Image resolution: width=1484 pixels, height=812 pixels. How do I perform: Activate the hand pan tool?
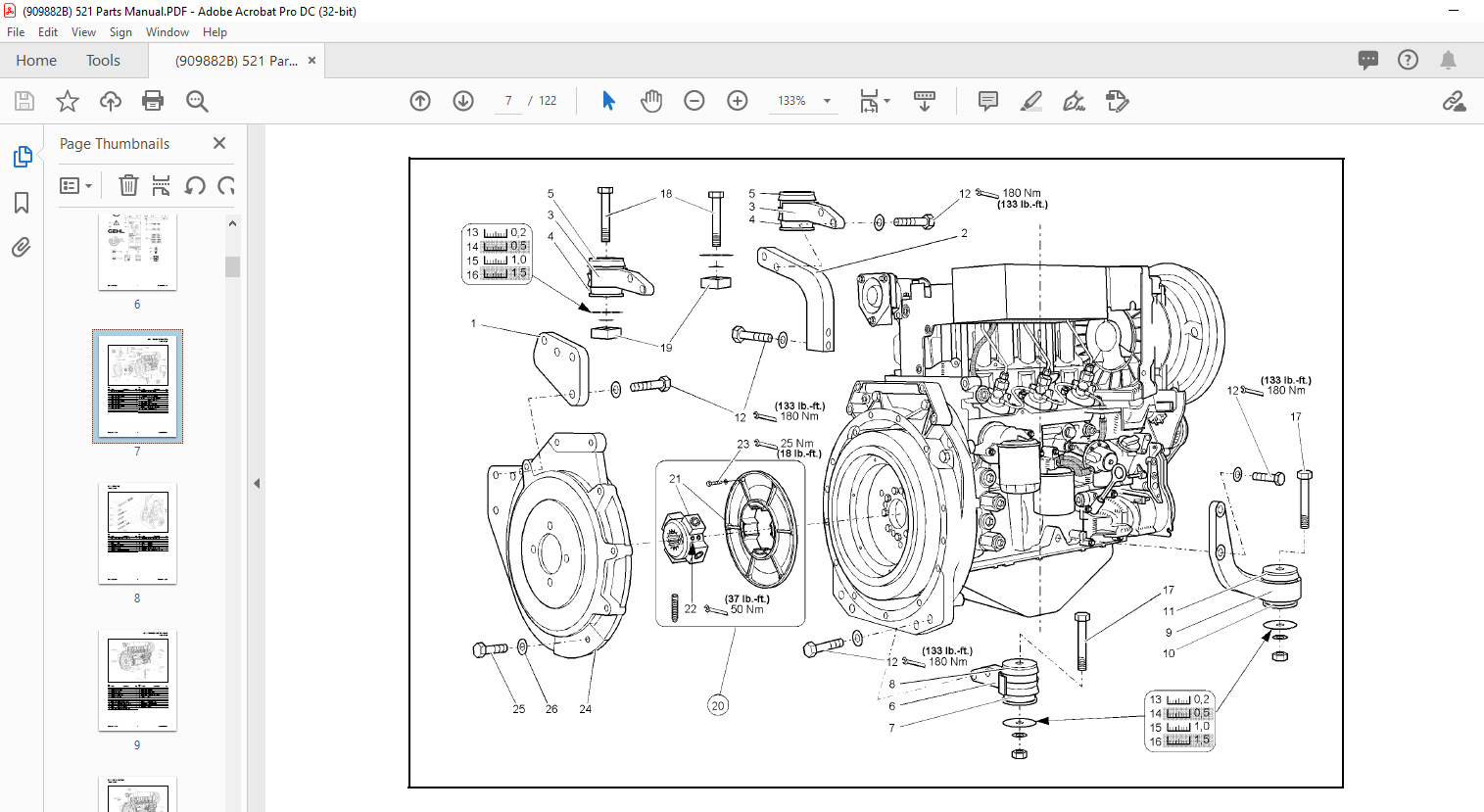pos(651,101)
